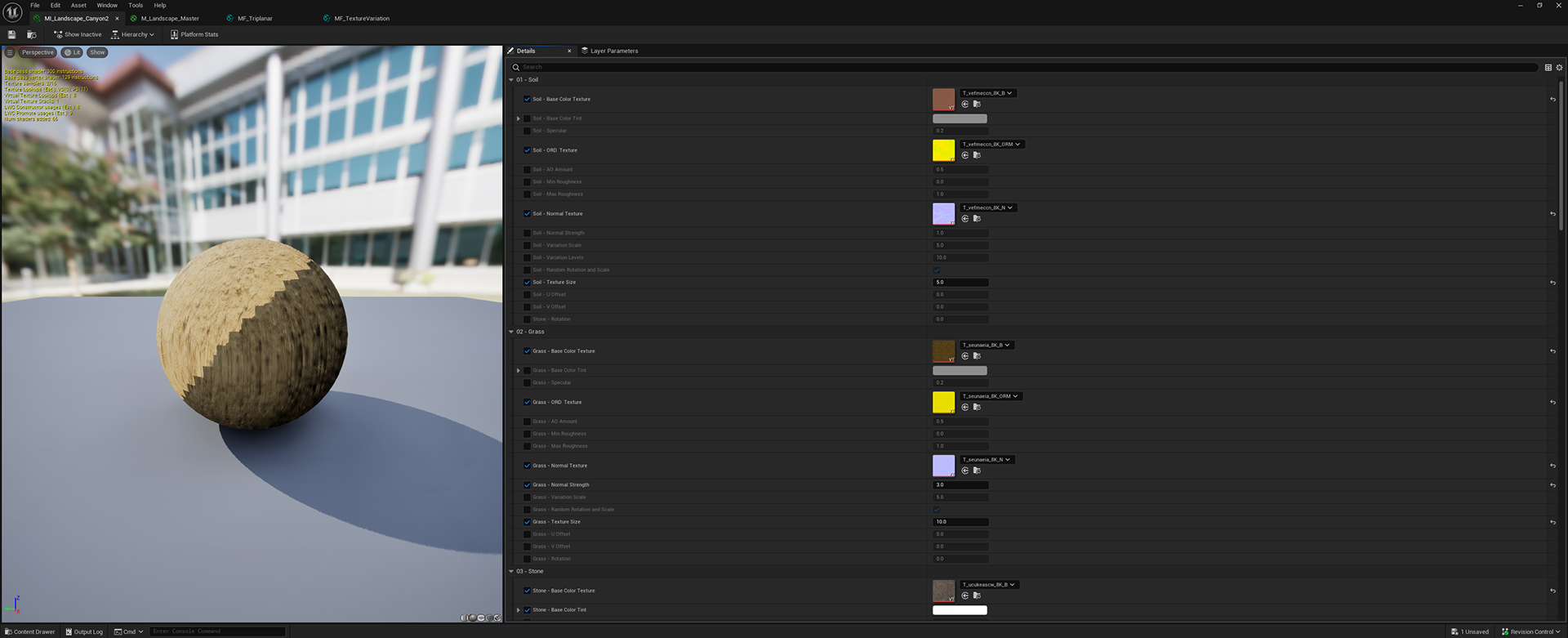The image size is (1568, 638).
Task: Uncheck Stone - Base Color Tint override
Action: tap(527, 609)
